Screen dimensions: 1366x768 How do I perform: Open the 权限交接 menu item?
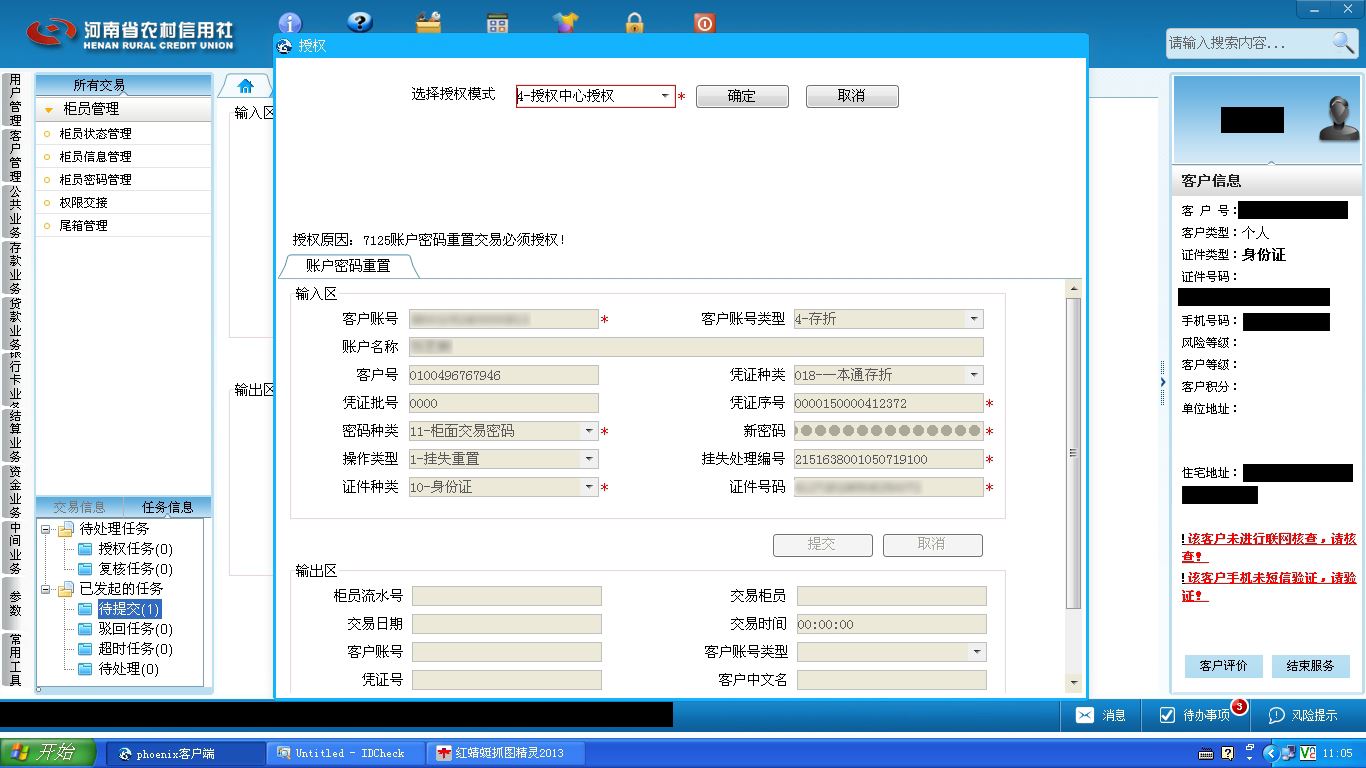pos(124,202)
